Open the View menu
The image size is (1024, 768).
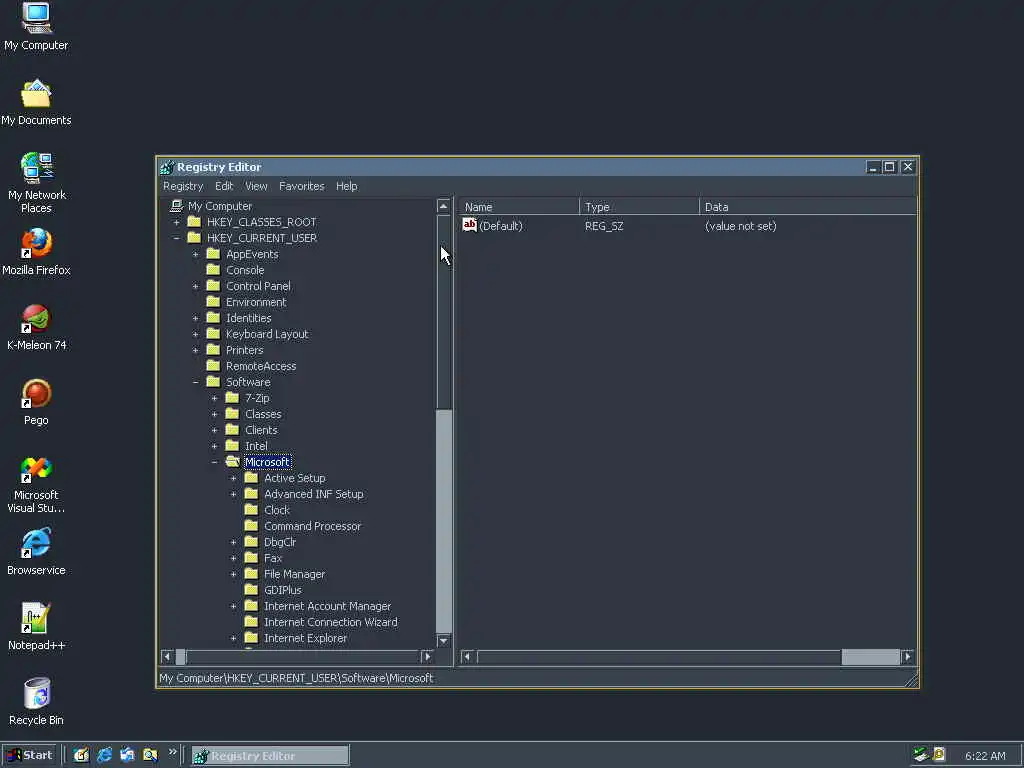click(256, 186)
